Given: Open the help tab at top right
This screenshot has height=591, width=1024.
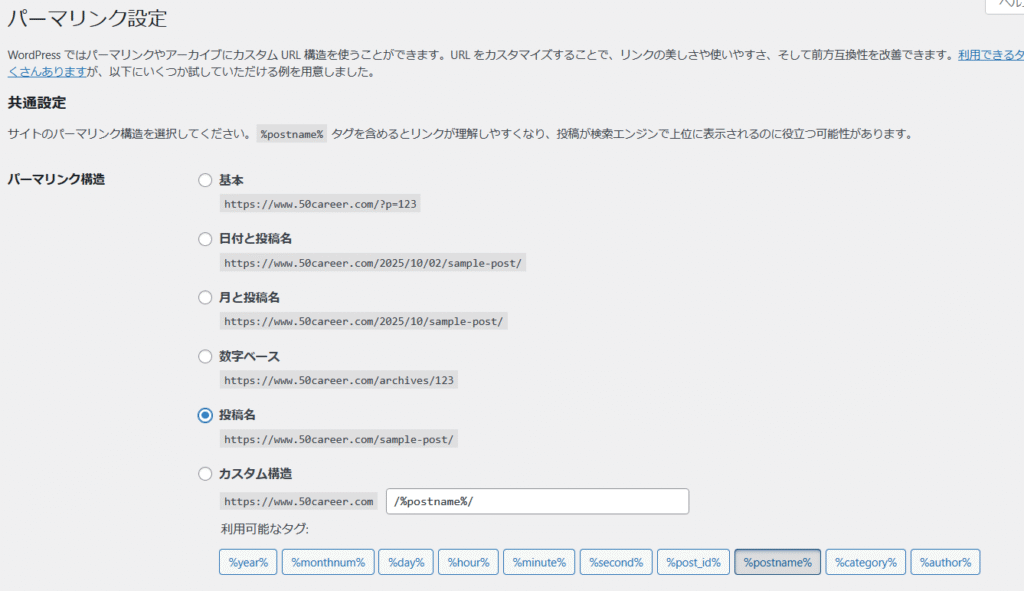Looking at the screenshot, I should (x=1004, y=6).
